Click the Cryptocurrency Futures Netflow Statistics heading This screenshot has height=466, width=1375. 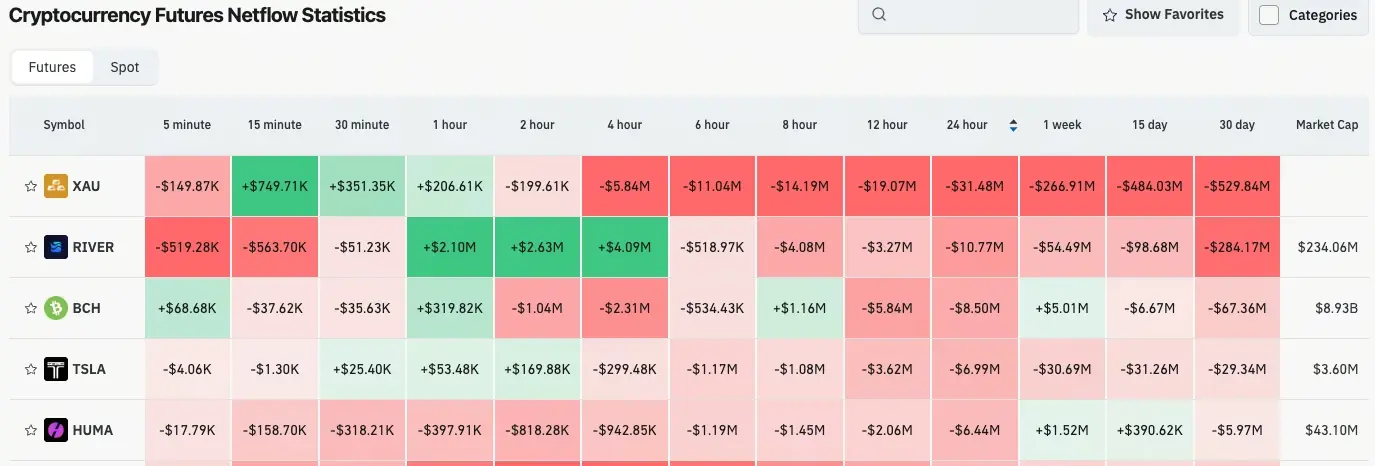coord(197,15)
